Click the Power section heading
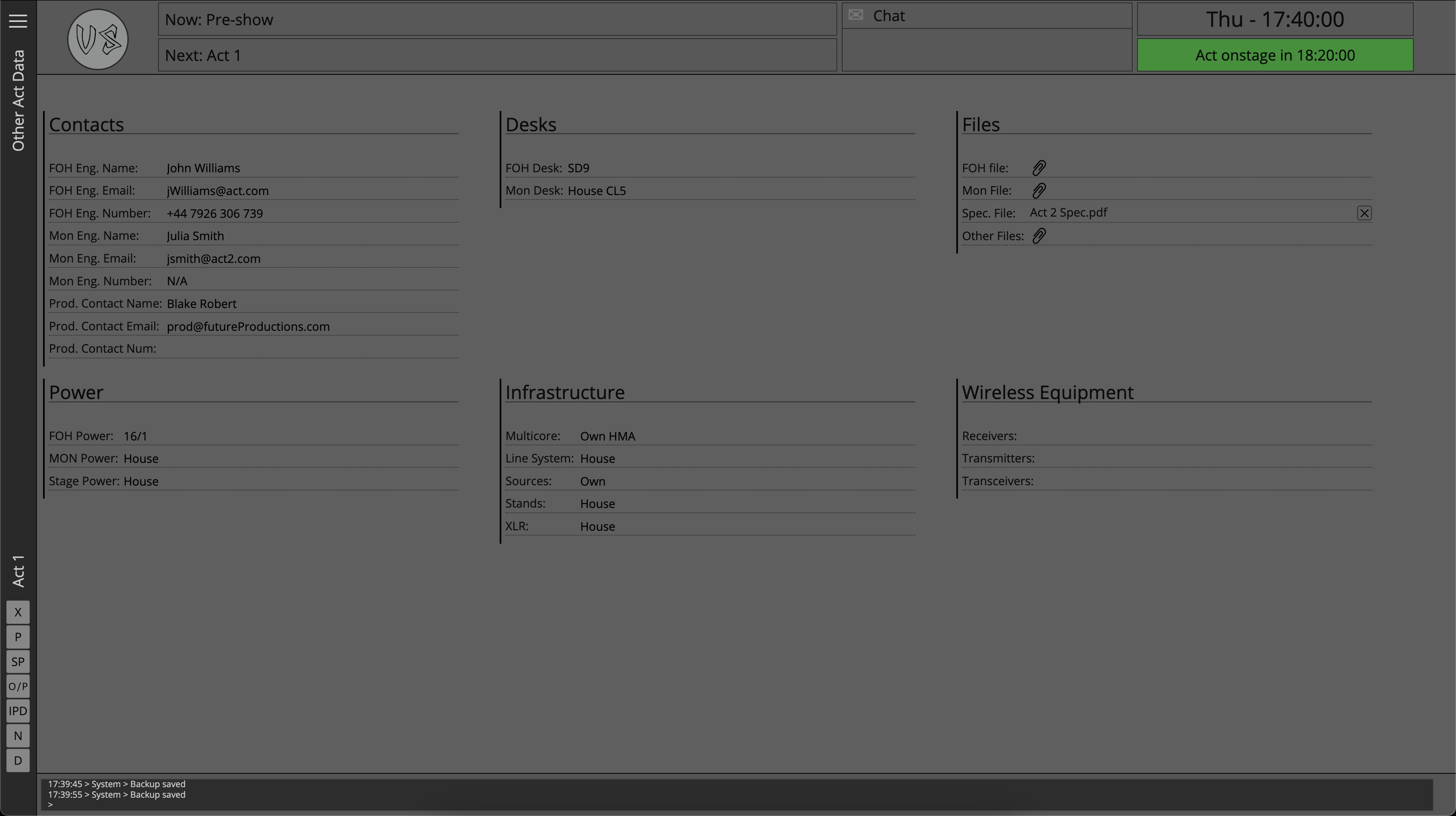This screenshot has width=1456, height=816. [76, 393]
